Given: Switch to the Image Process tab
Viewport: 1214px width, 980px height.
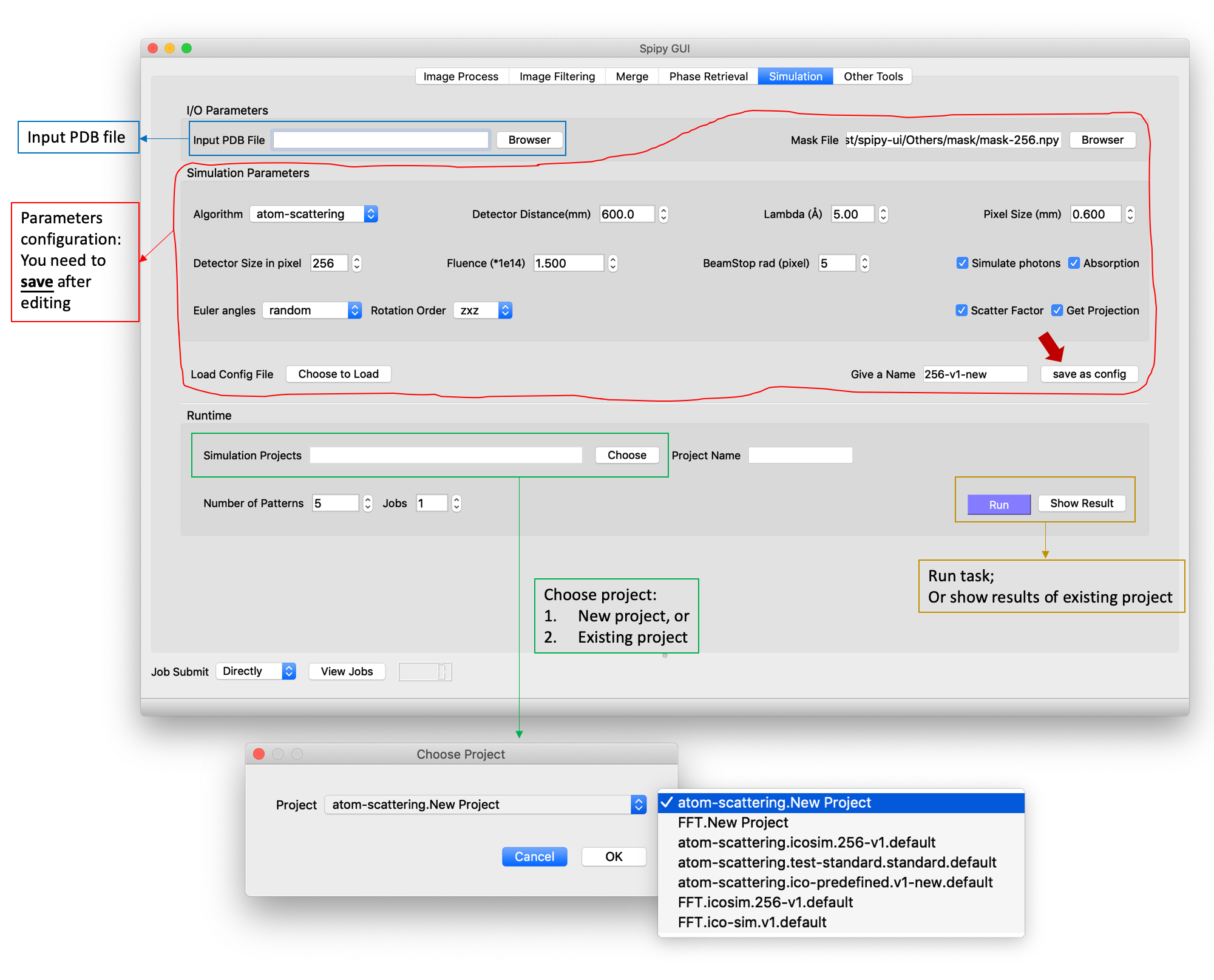Looking at the screenshot, I should pos(461,76).
